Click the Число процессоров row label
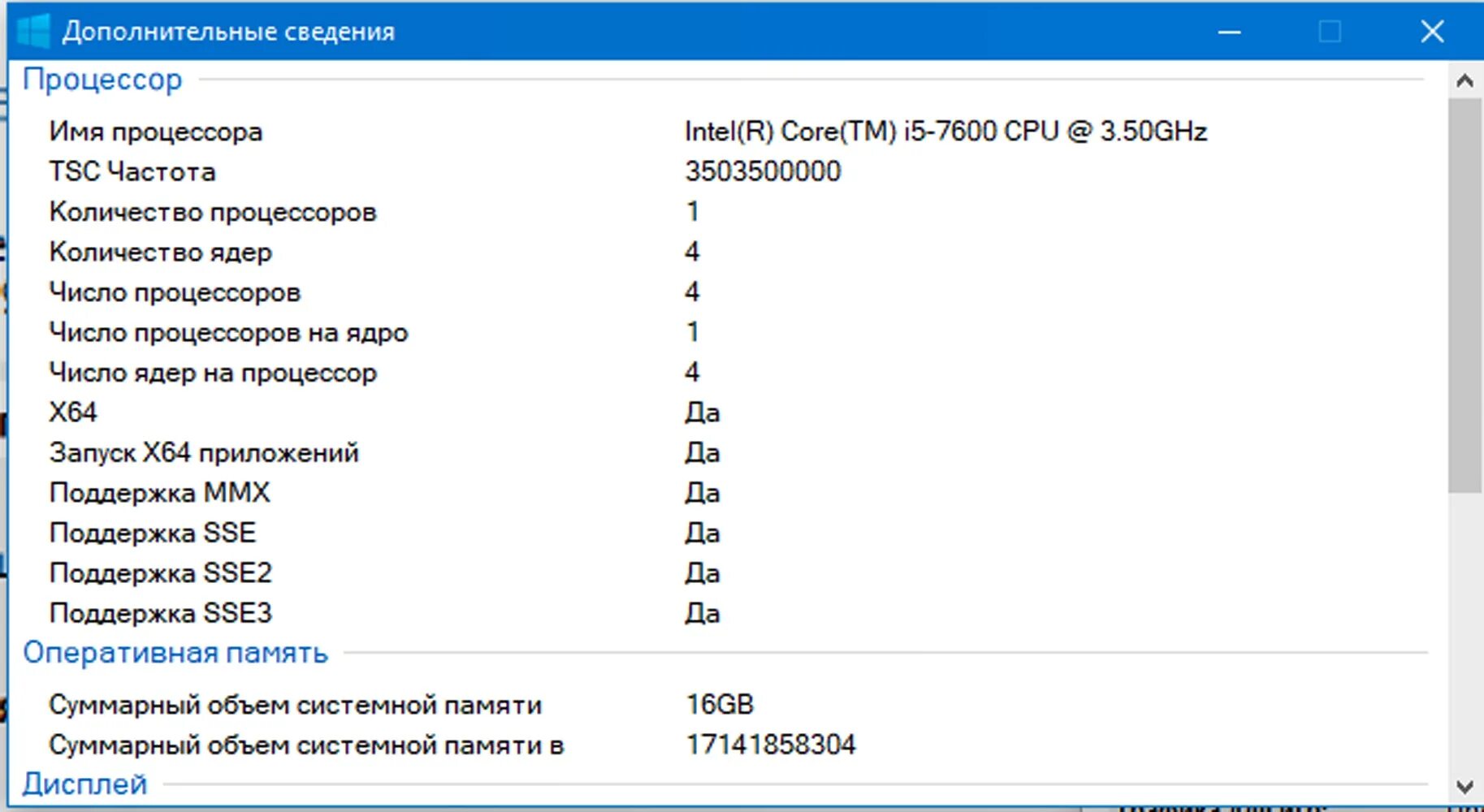Image resolution: width=1484 pixels, height=812 pixels. pyautogui.click(x=175, y=292)
